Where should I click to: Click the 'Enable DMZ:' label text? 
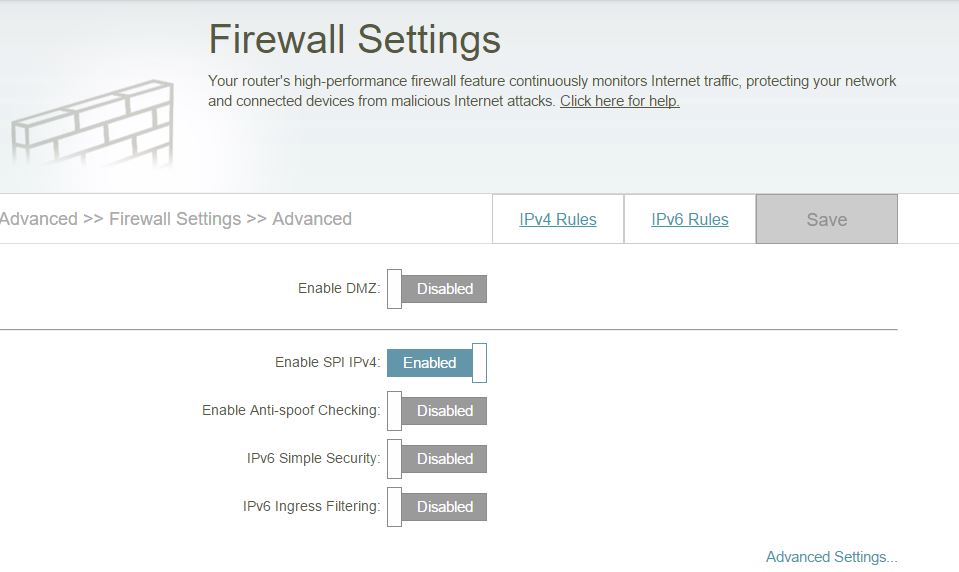(x=339, y=289)
